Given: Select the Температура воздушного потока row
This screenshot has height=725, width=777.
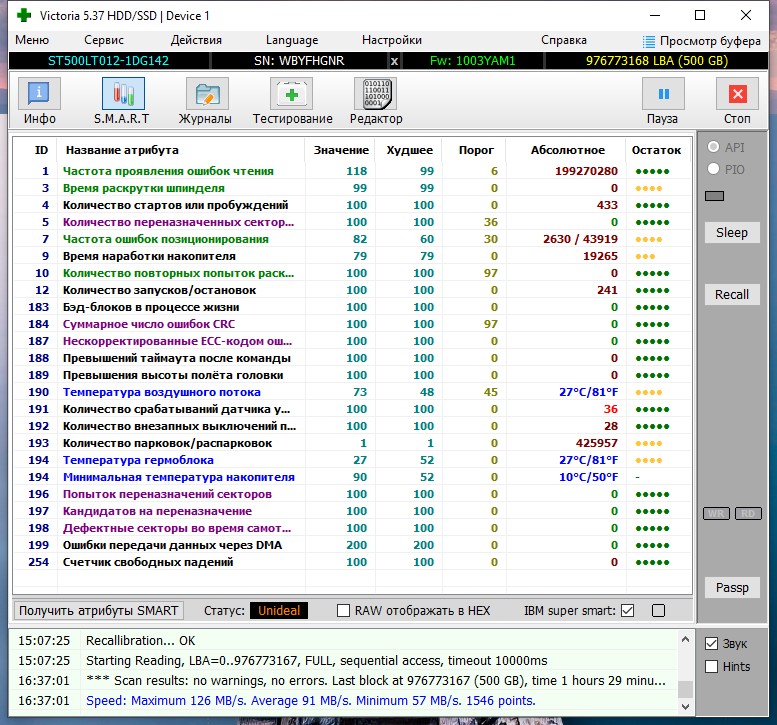Looking at the screenshot, I should coord(352,392).
